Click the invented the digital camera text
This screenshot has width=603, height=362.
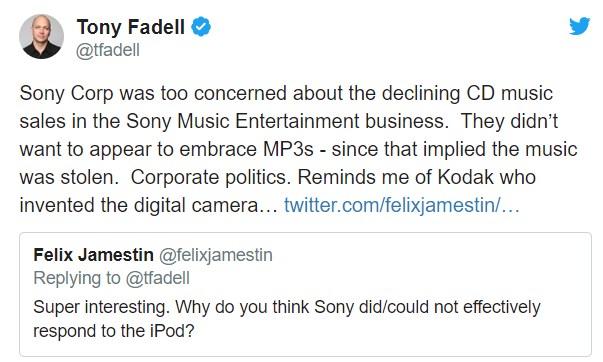click(139, 205)
